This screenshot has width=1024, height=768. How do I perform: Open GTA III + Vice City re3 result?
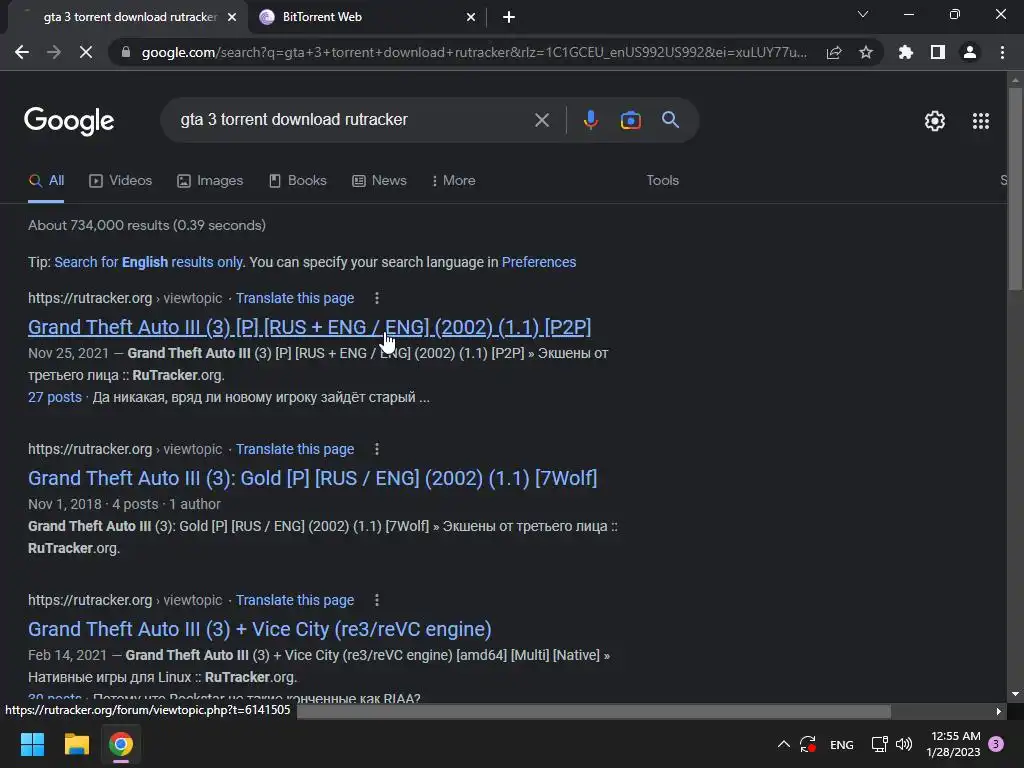click(259, 629)
